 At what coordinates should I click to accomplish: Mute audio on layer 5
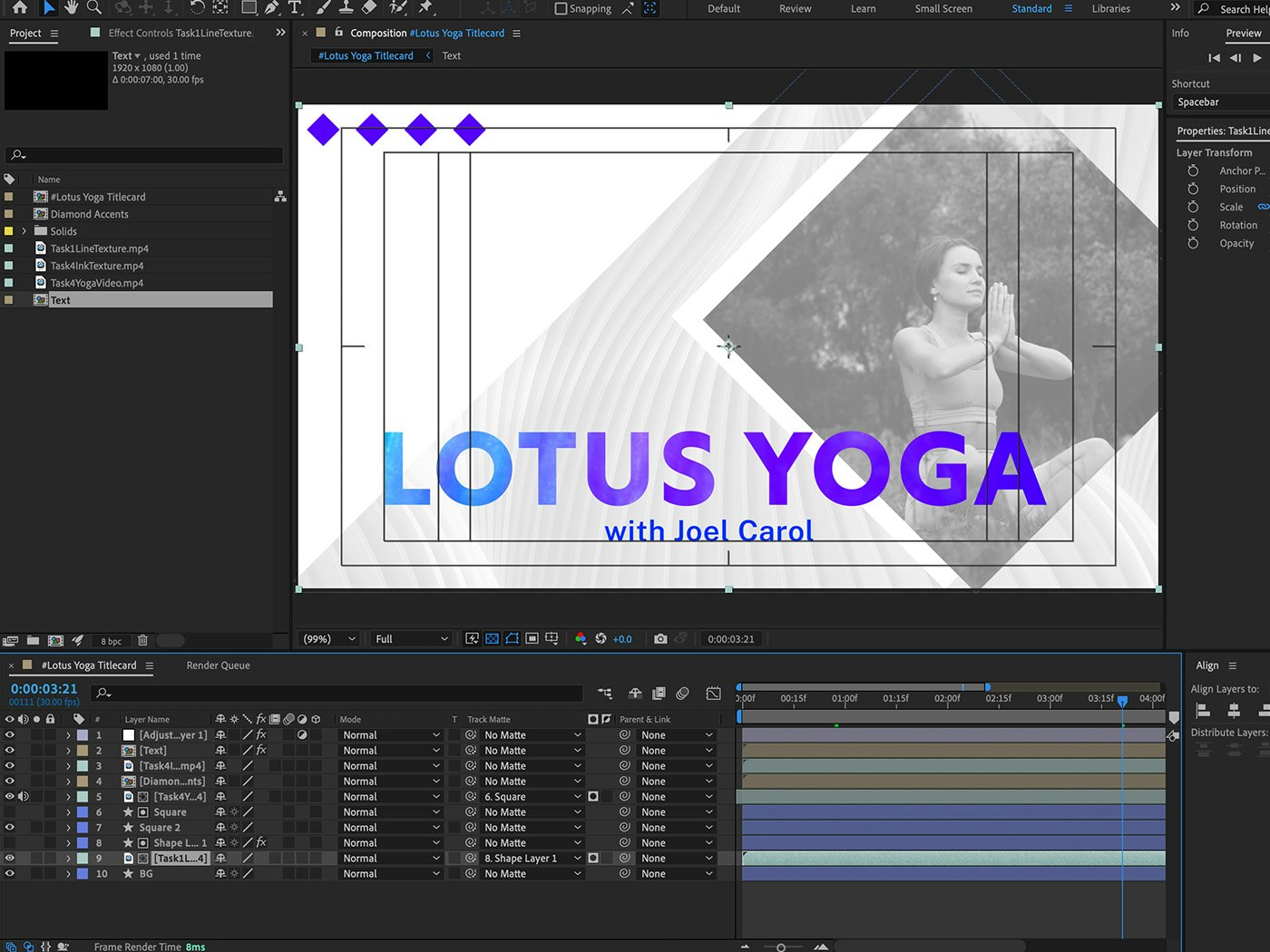click(24, 797)
